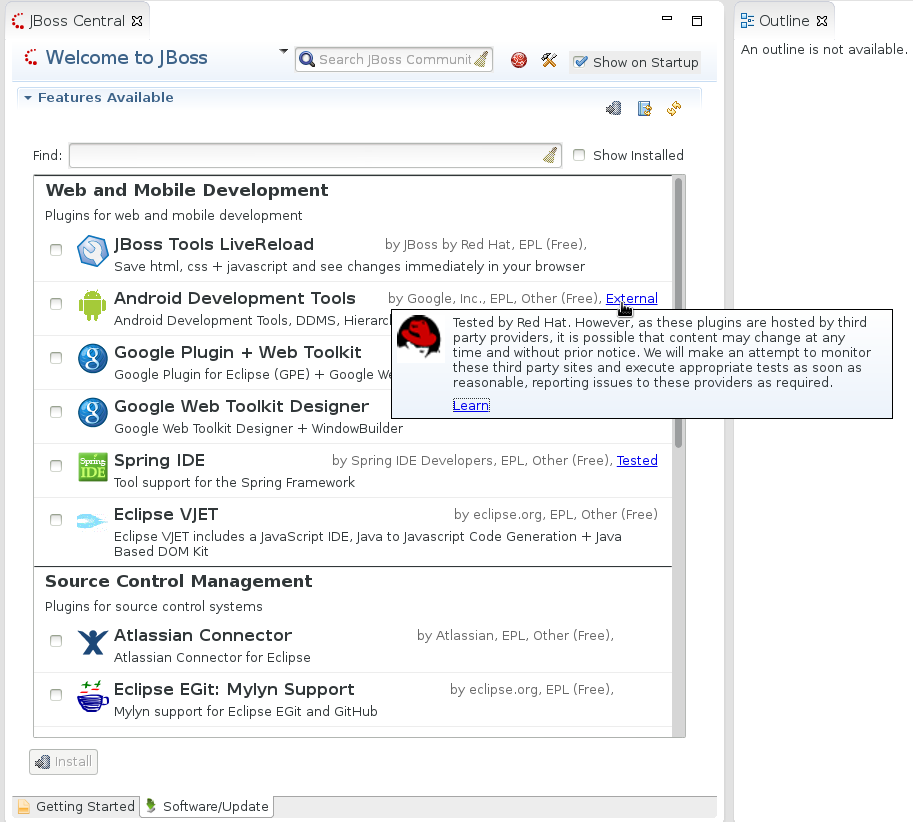The image size is (913, 822).
Task: Clear JBoss Community search with broom icon
Action: coord(482,59)
